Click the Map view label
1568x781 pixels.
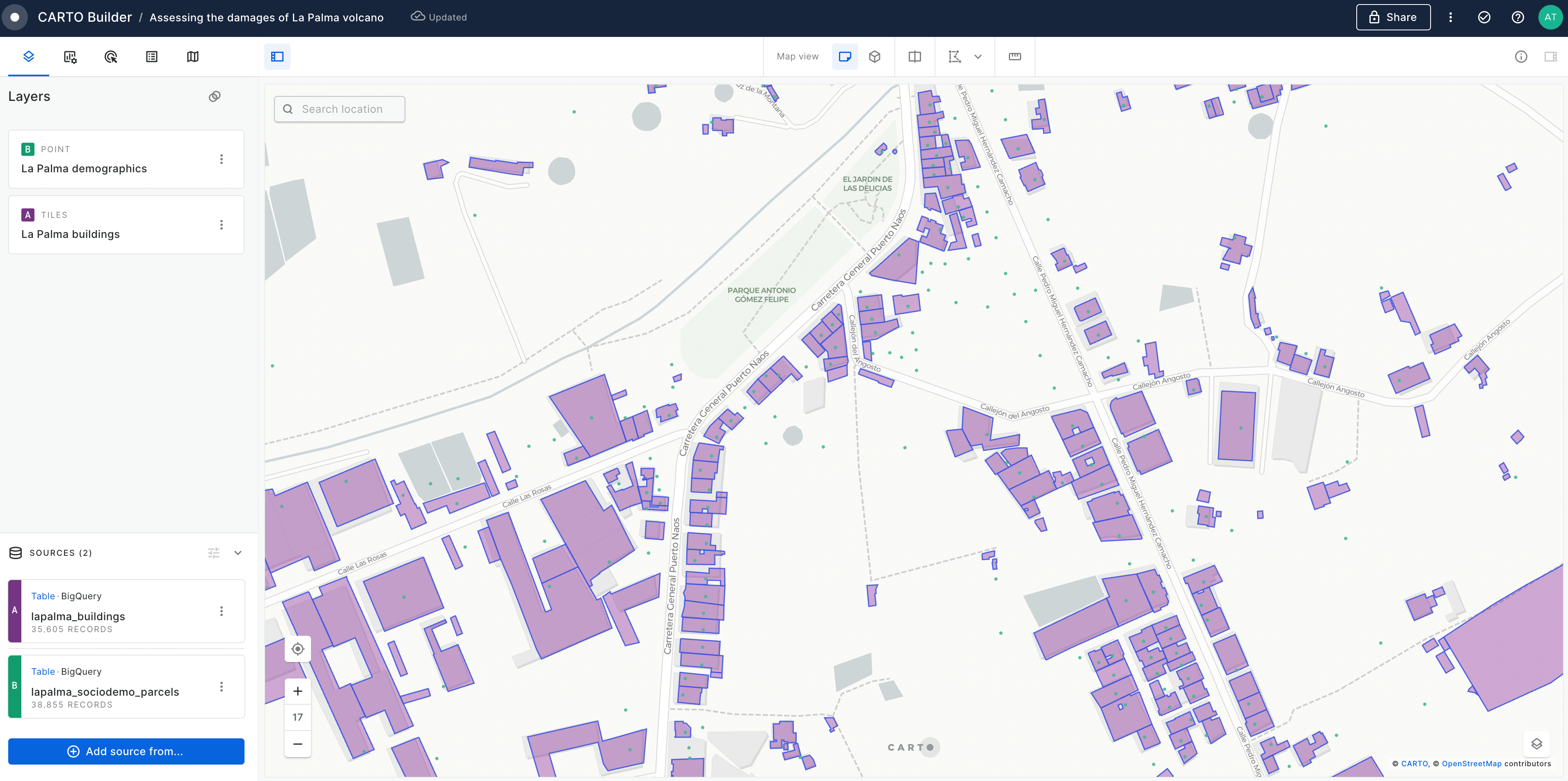pos(798,57)
